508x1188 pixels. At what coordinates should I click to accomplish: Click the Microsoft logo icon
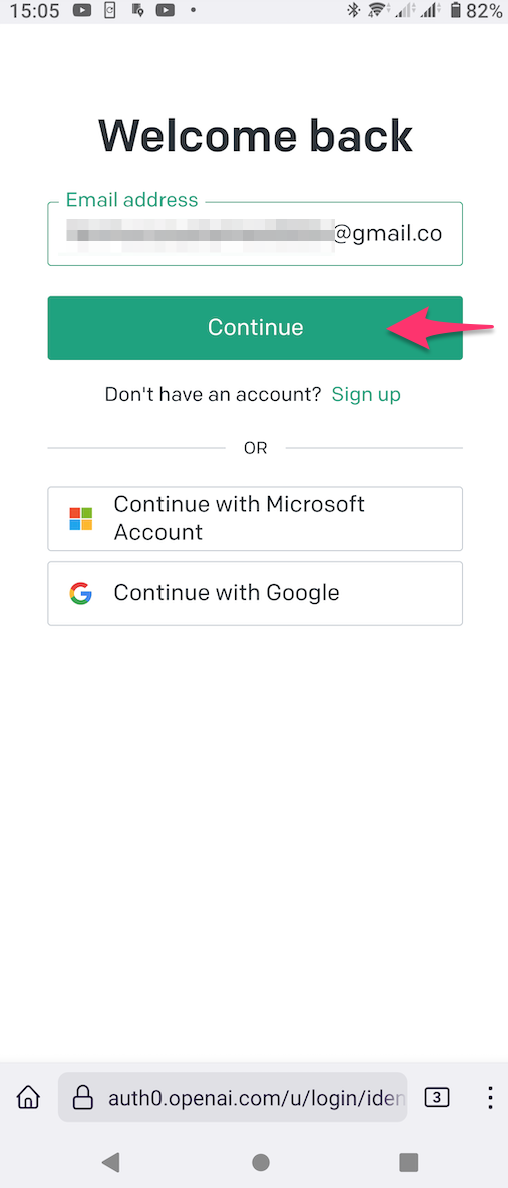80,519
